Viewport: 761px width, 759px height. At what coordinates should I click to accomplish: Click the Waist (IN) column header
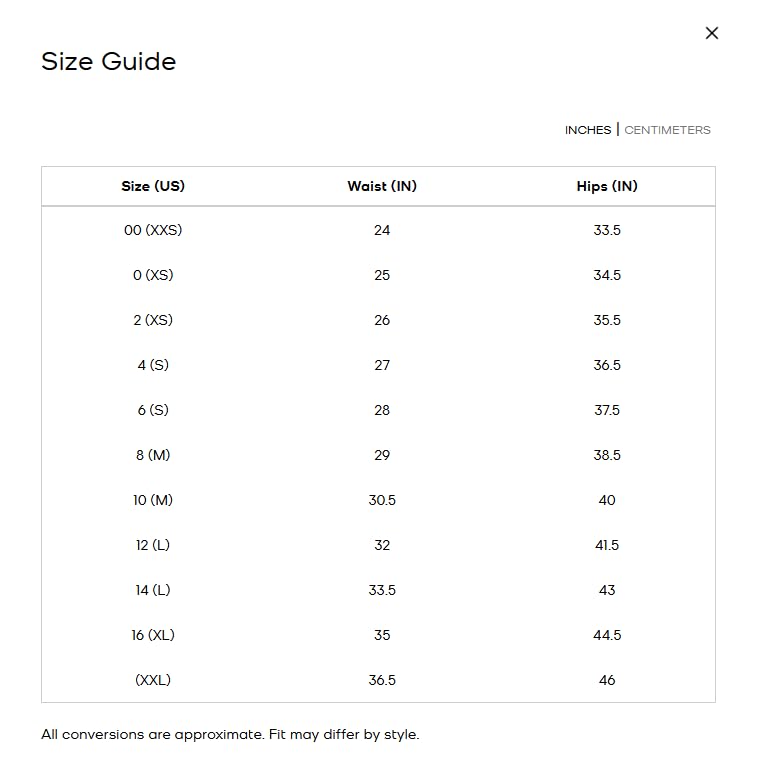click(x=382, y=186)
